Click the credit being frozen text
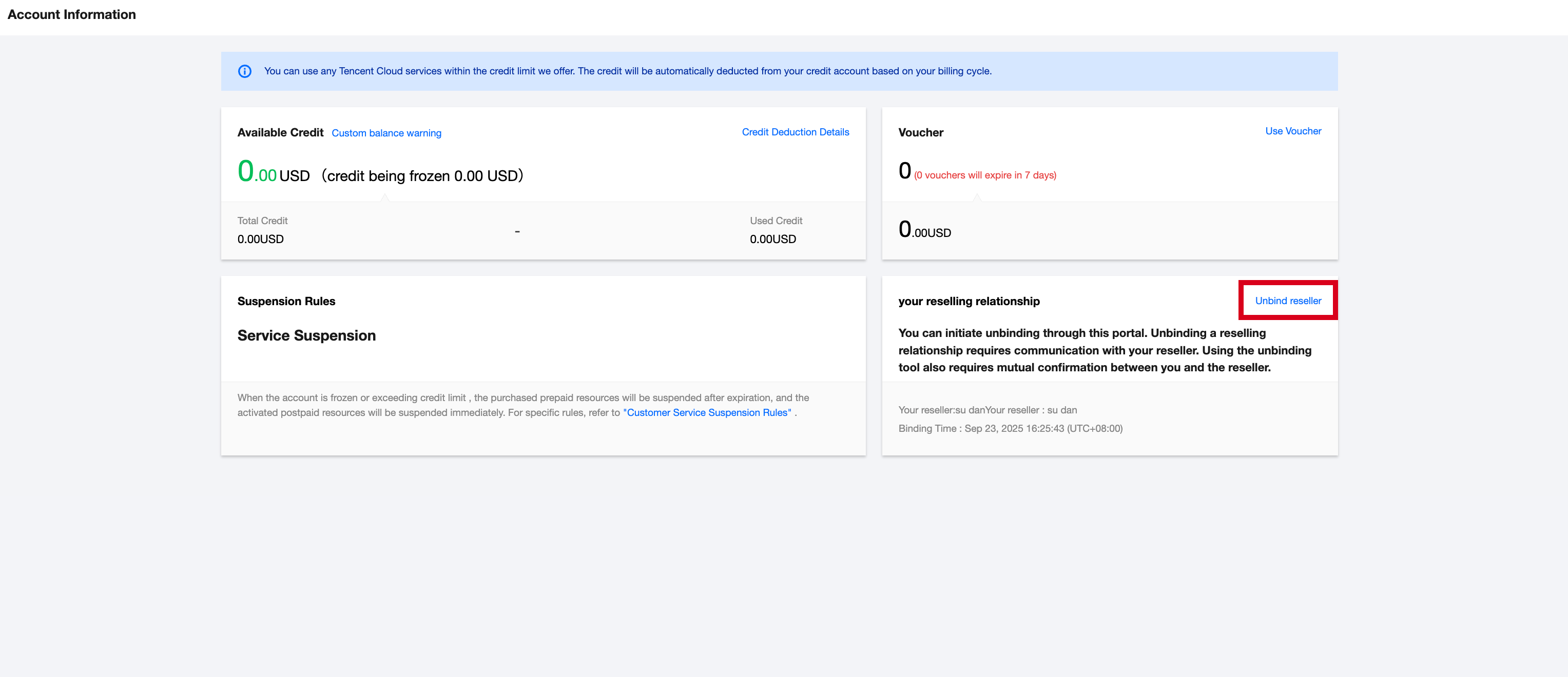This screenshot has width=1568, height=677. point(422,176)
